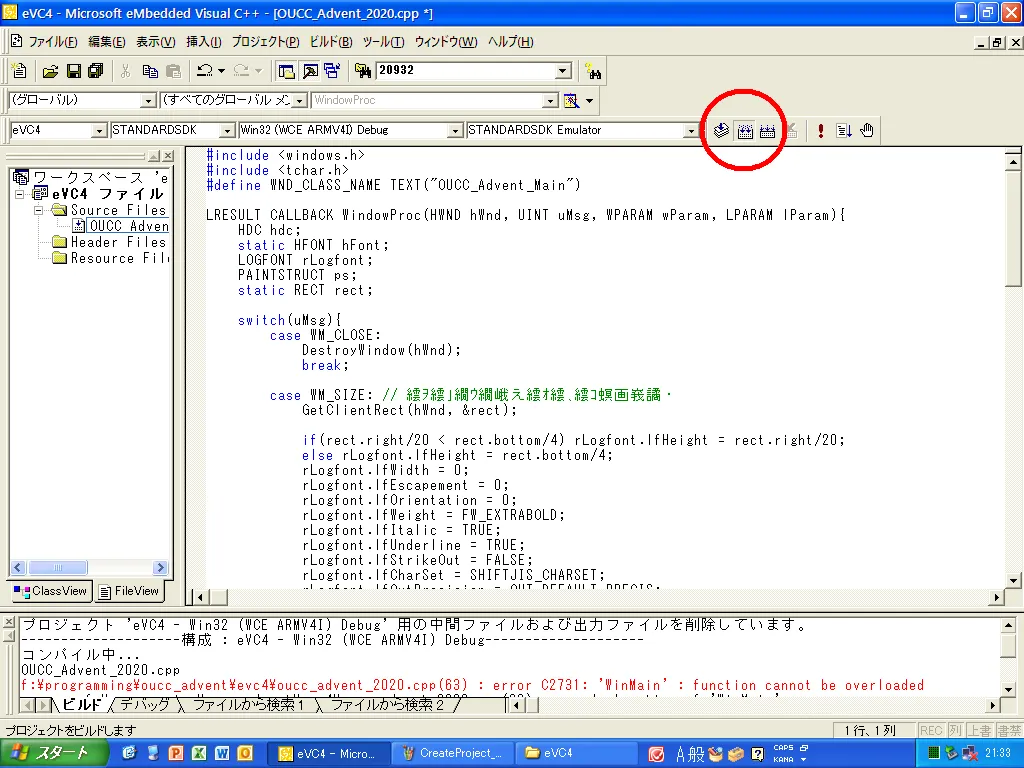This screenshot has height=768, width=1024.
Task: Click output pane scrollbar up arrow
Action: 1008,626
